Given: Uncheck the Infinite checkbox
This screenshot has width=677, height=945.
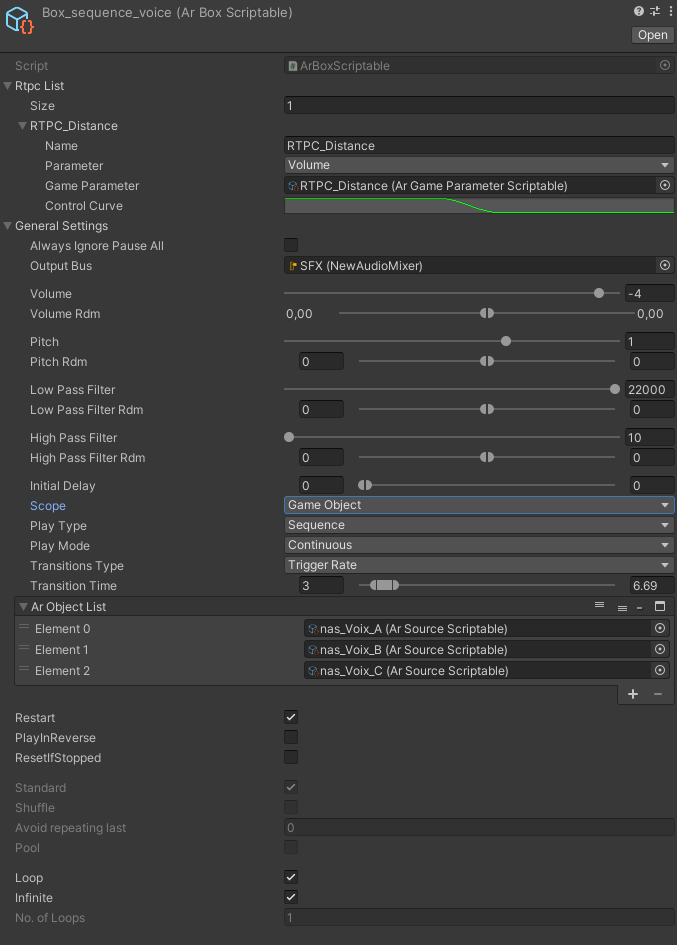Looking at the screenshot, I should 291,897.
